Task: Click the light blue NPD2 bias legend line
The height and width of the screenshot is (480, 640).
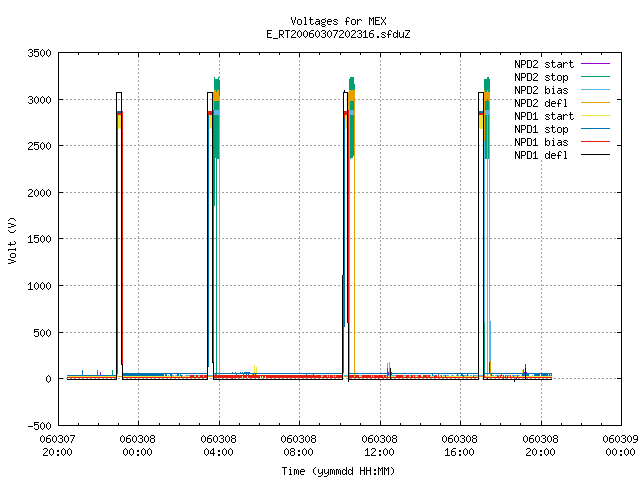Action: (596, 89)
